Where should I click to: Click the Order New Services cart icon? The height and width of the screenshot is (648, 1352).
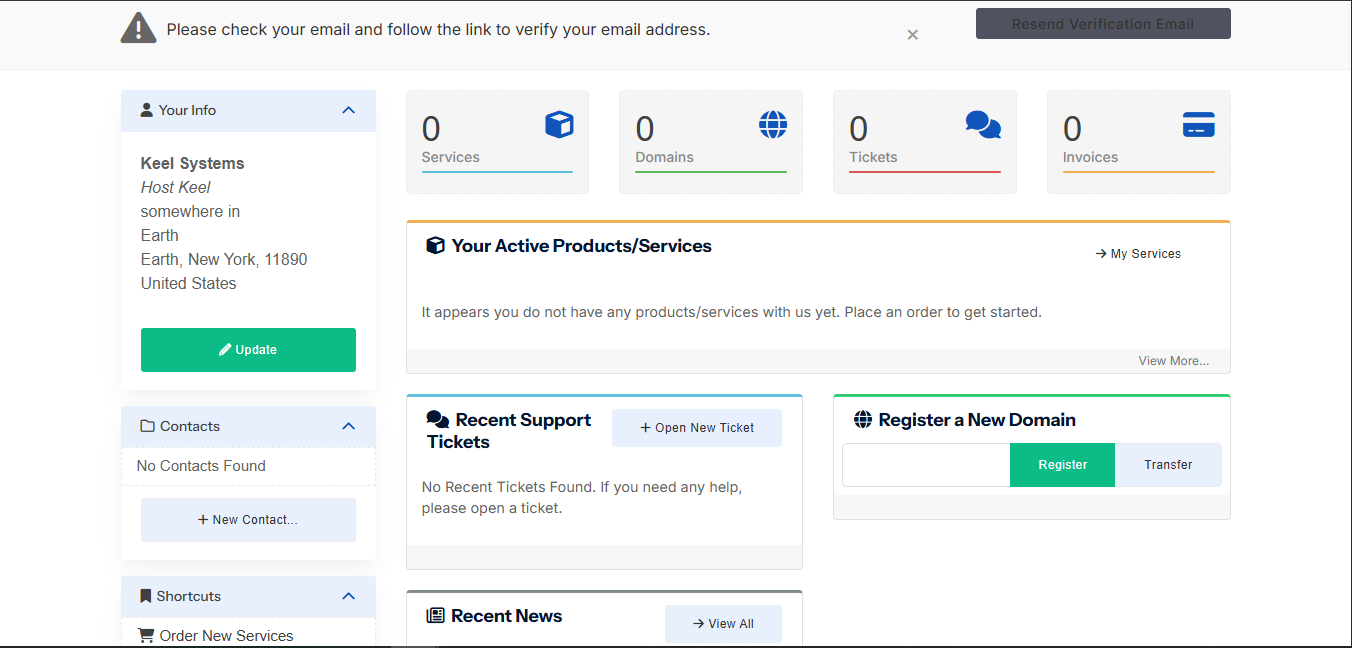pos(146,636)
